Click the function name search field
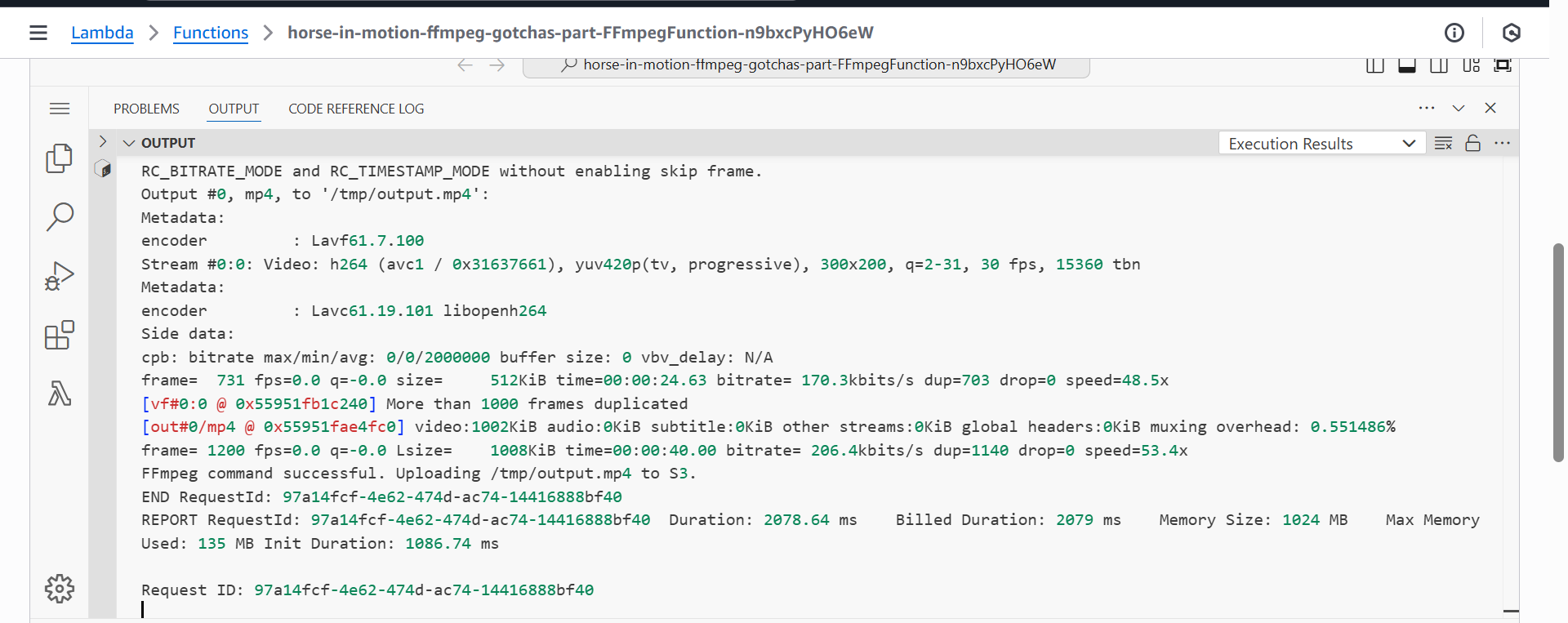 [806, 65]
